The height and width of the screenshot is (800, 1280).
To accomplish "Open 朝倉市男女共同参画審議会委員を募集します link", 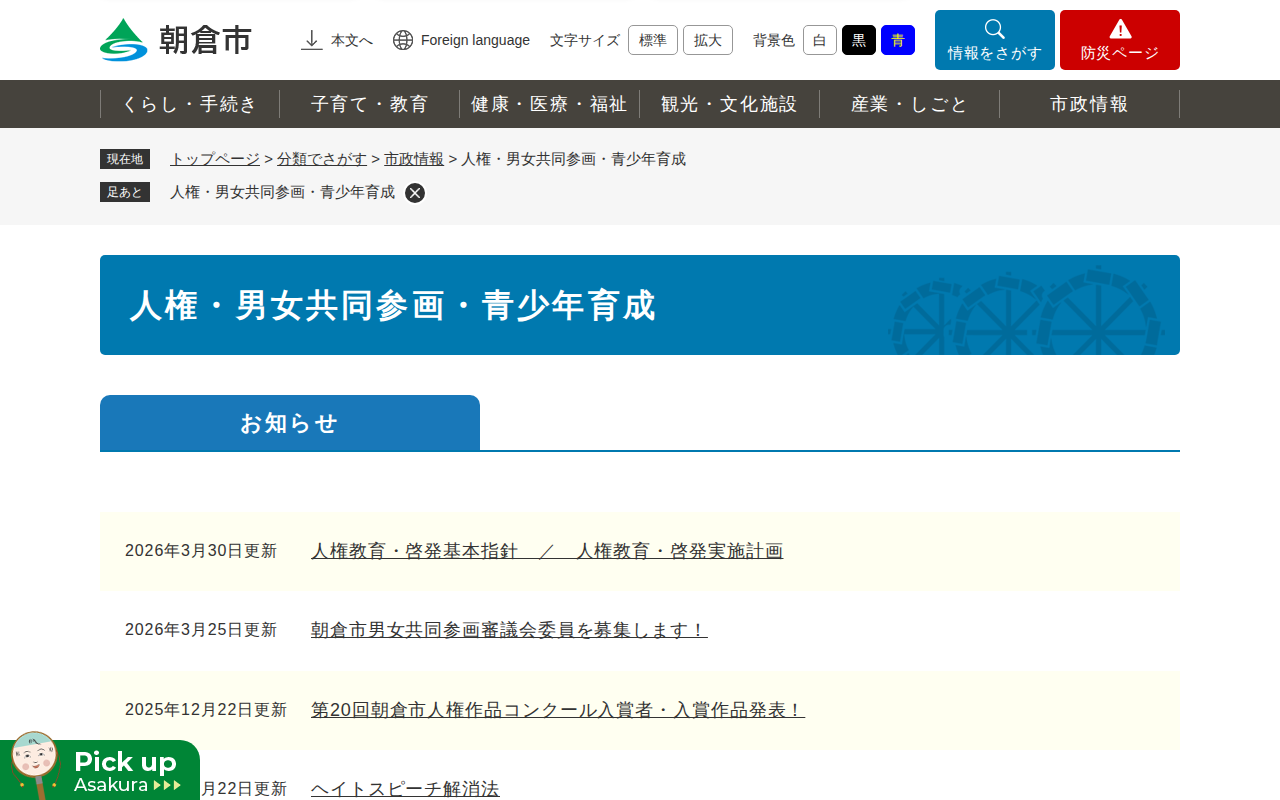I will (509, 630).
